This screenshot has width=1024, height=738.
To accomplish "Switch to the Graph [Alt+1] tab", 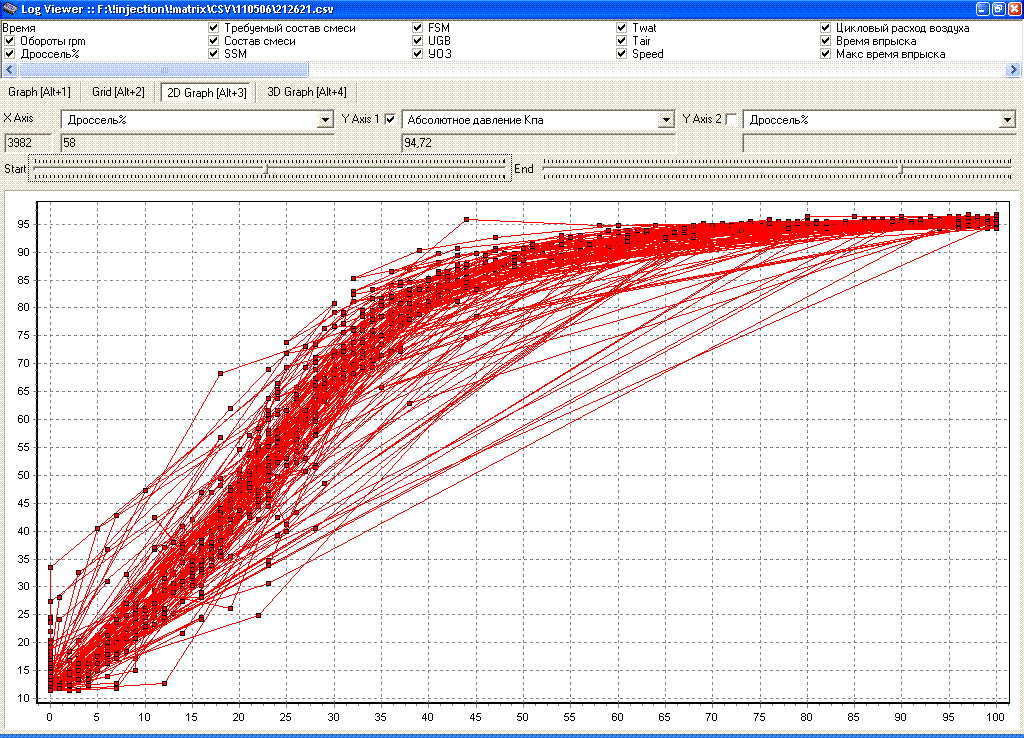I will tap(39, 92).
